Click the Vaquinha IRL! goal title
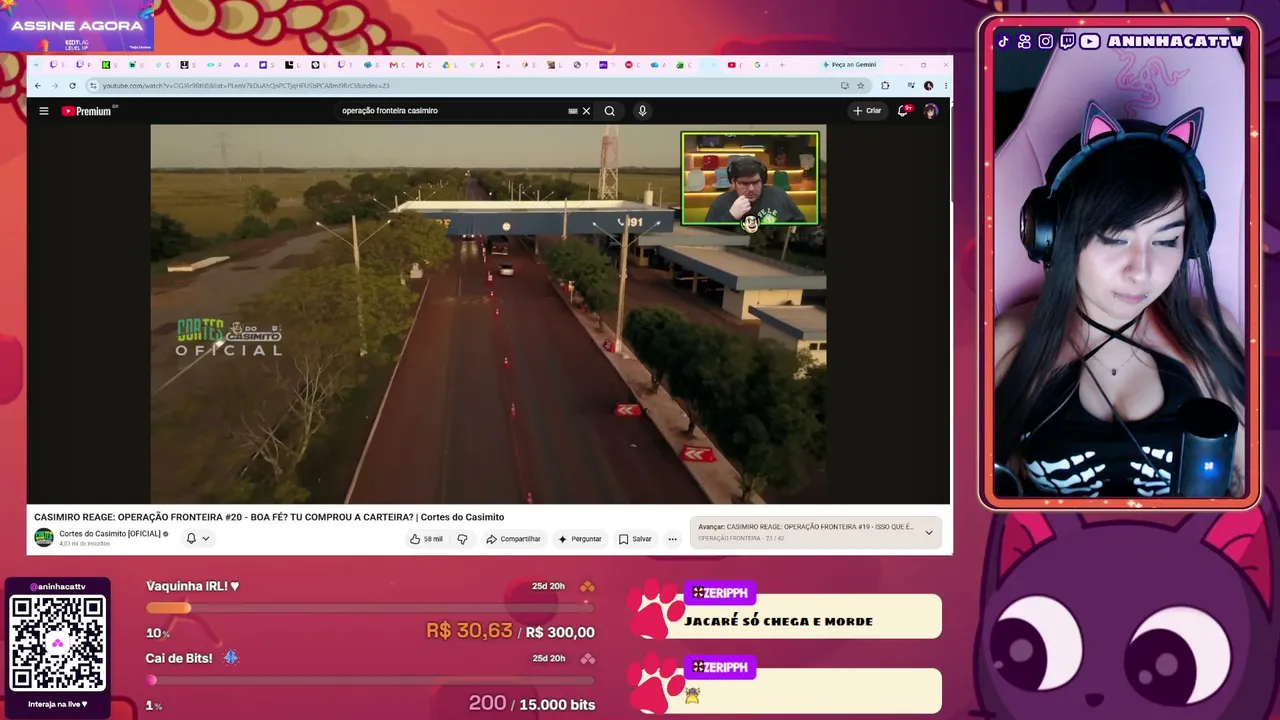 (192, 586)
